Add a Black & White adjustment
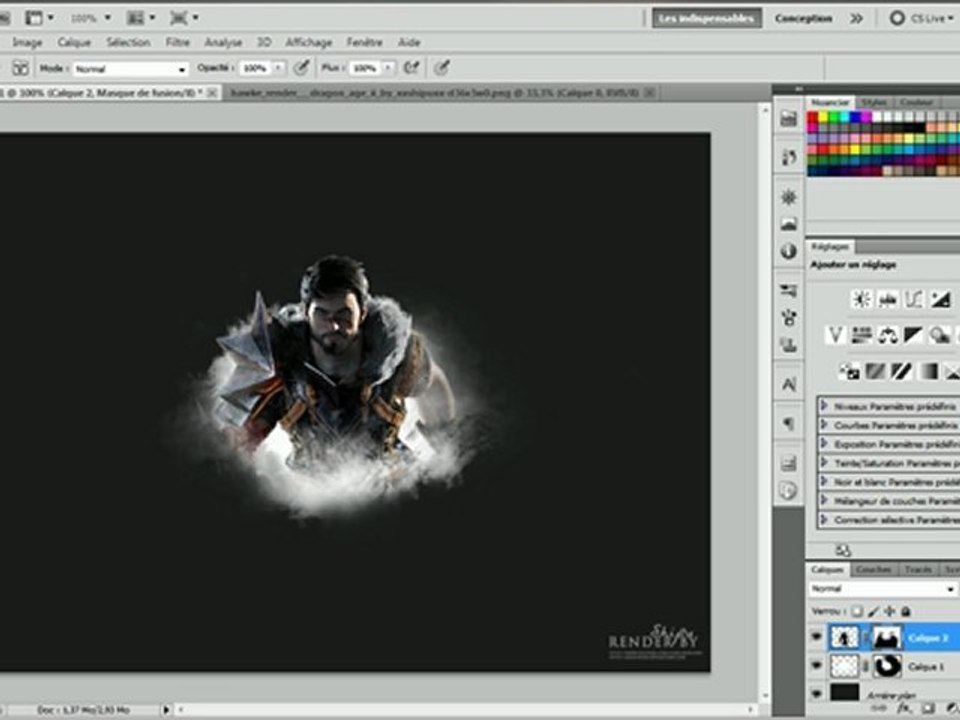Viewport: 960px width, 720px height. click(913, 335)
